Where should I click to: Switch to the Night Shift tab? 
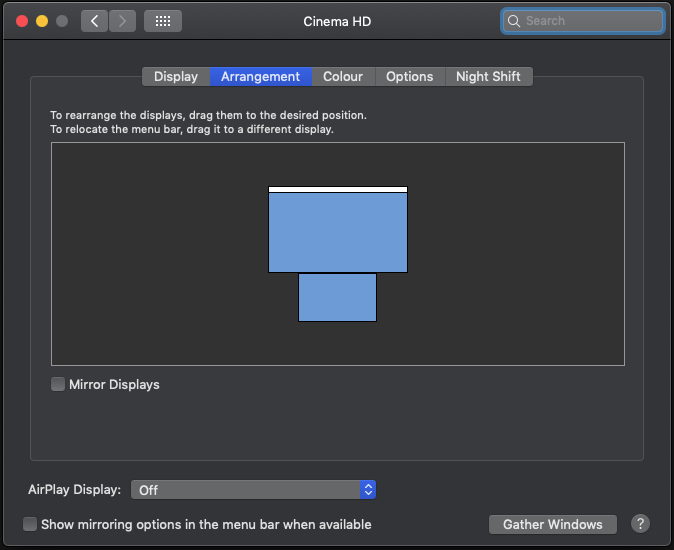pos(489,77)
